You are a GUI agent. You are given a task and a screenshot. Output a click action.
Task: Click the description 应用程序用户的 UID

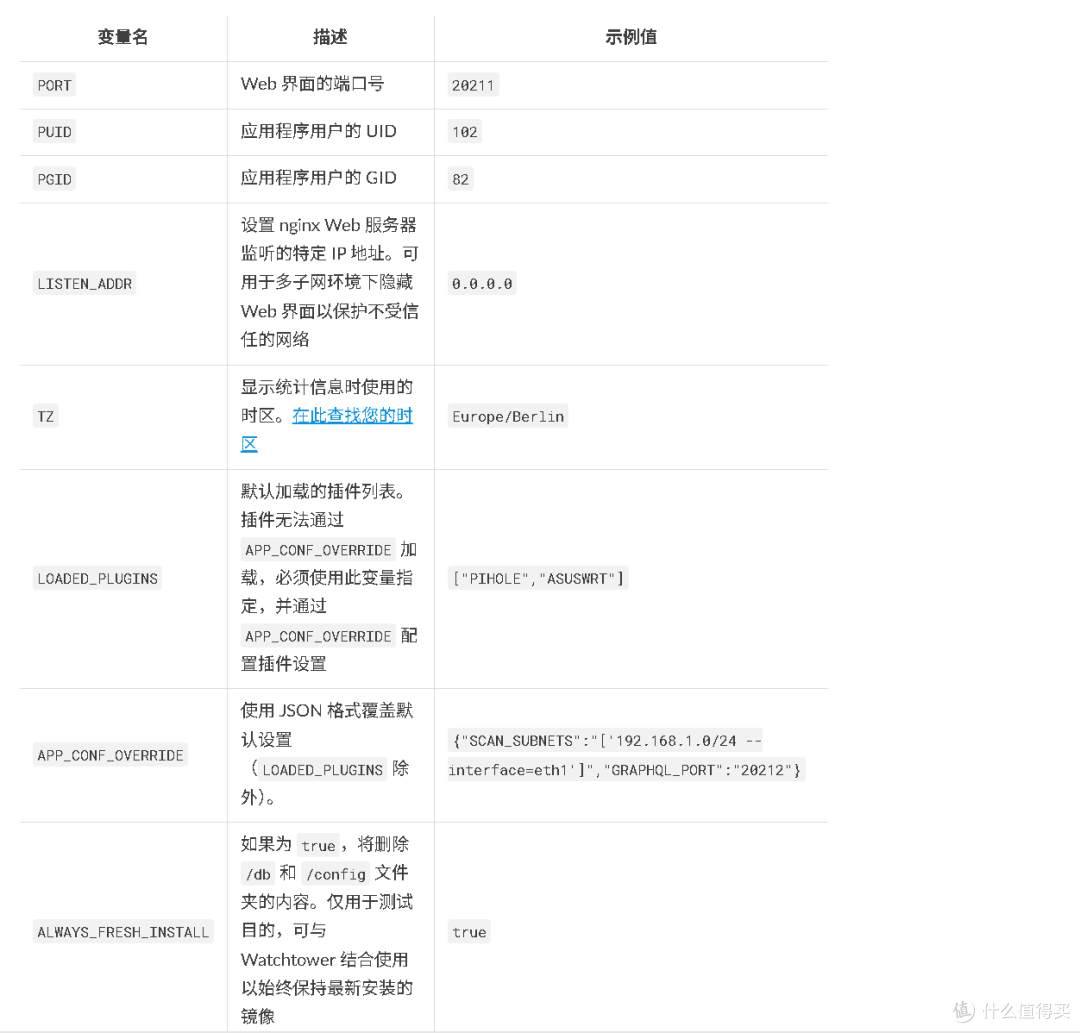pos(319,131)
